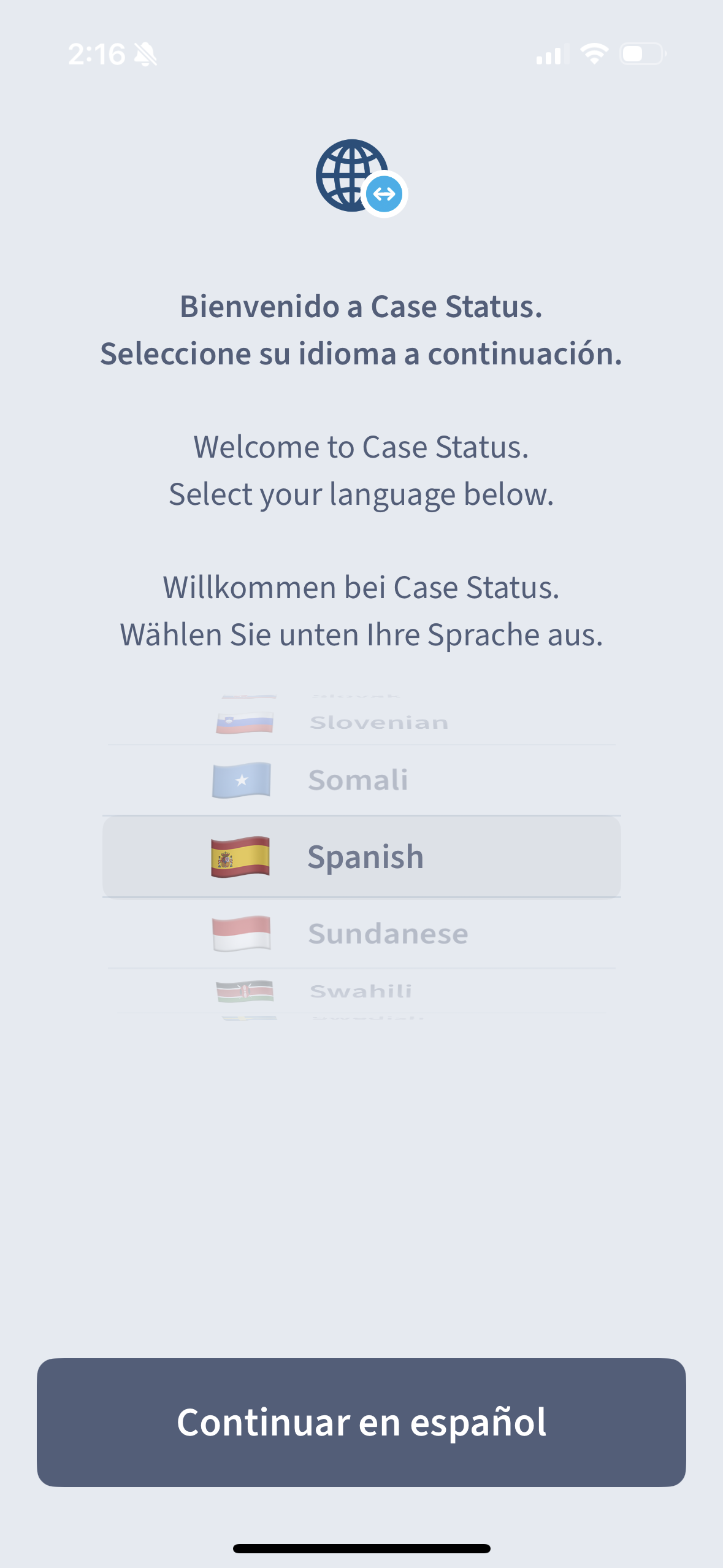
Task: Tap the Kenyan flag beside Swahili
Action: [x=245, y=991]
